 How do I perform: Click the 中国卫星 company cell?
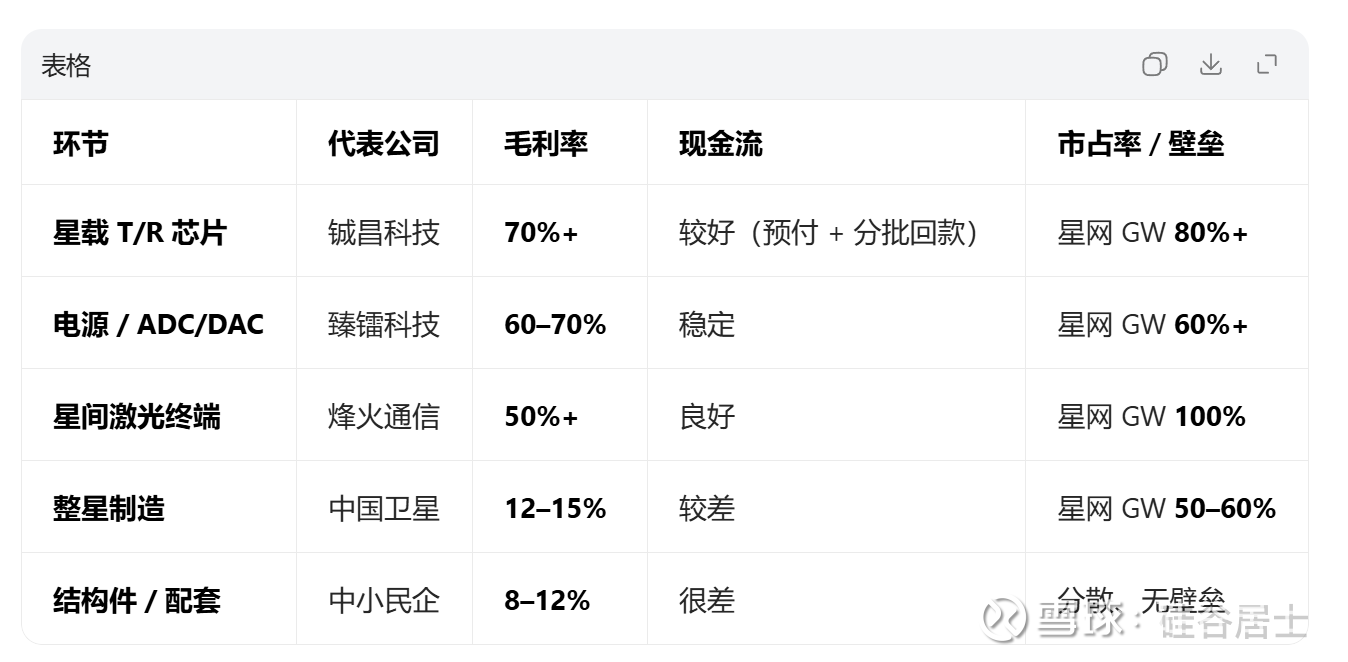tap(383, 509)
